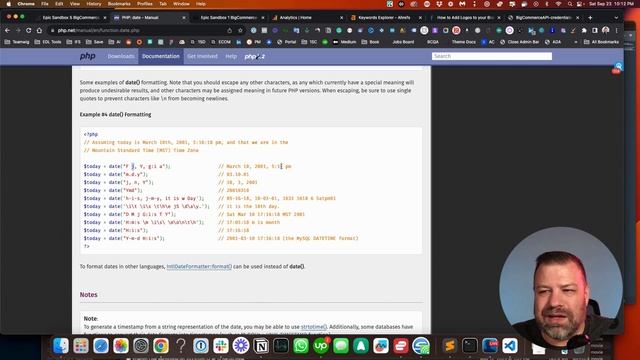Click the php logo in the site header
This screenshot has height=360, width=640.
87,56
